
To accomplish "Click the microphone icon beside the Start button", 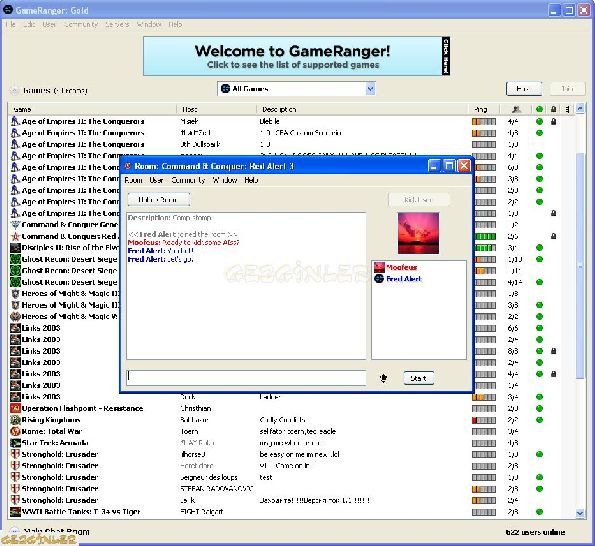I will pos(383,378).
